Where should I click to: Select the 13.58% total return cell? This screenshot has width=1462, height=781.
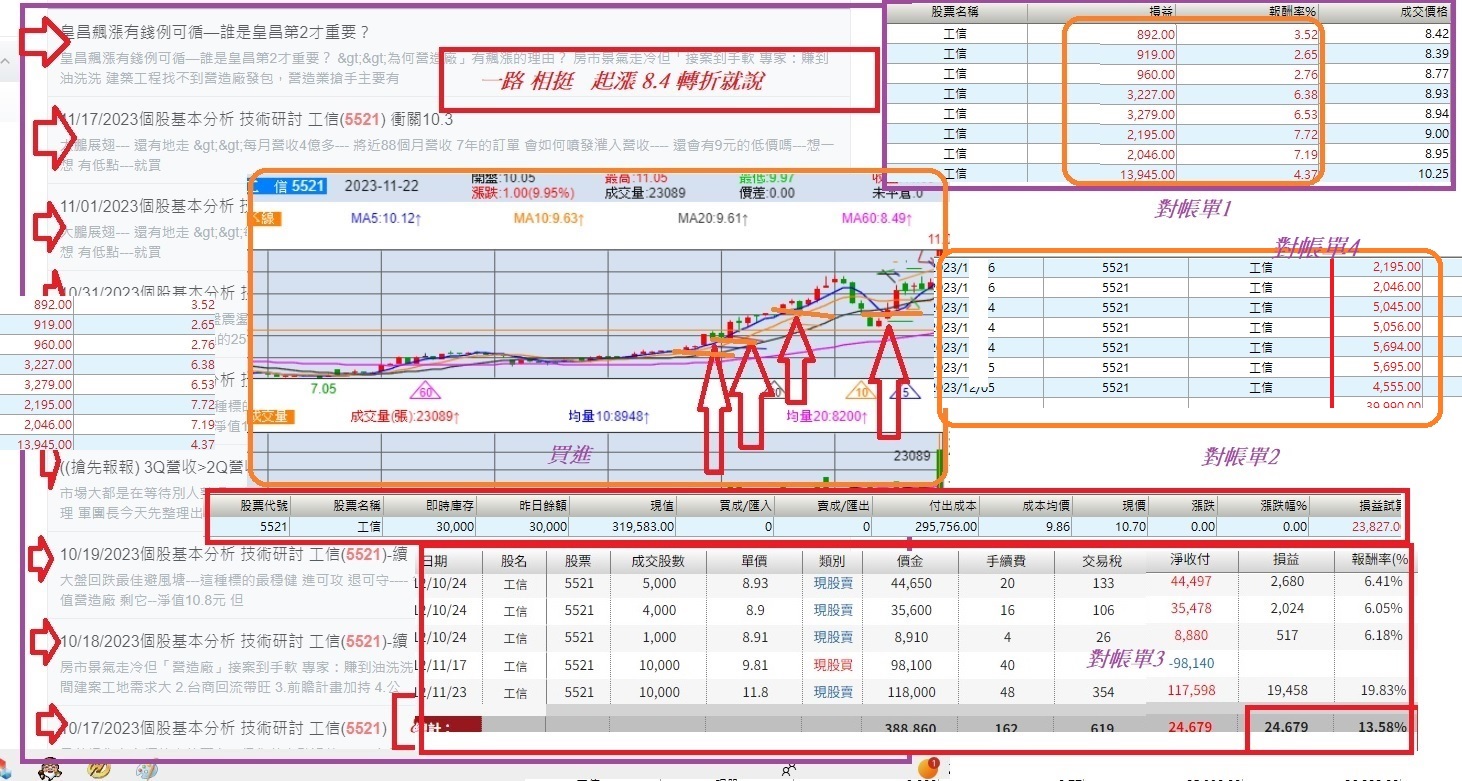tap(1383, 727)
